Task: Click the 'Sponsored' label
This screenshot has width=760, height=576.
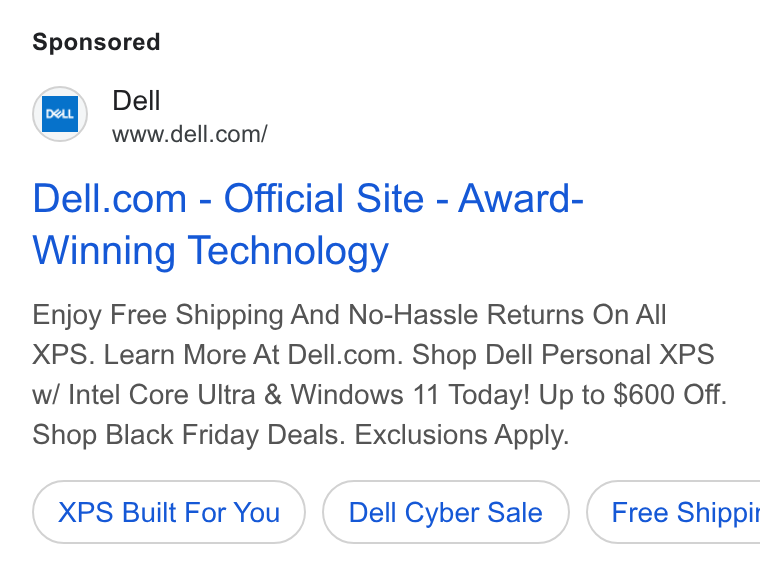Action: [x=96, y=42]
